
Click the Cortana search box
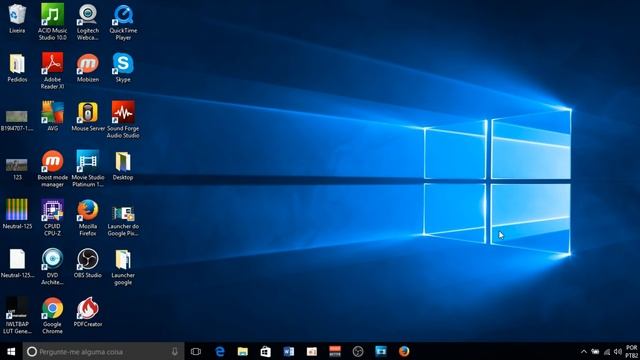pos(104,351)
